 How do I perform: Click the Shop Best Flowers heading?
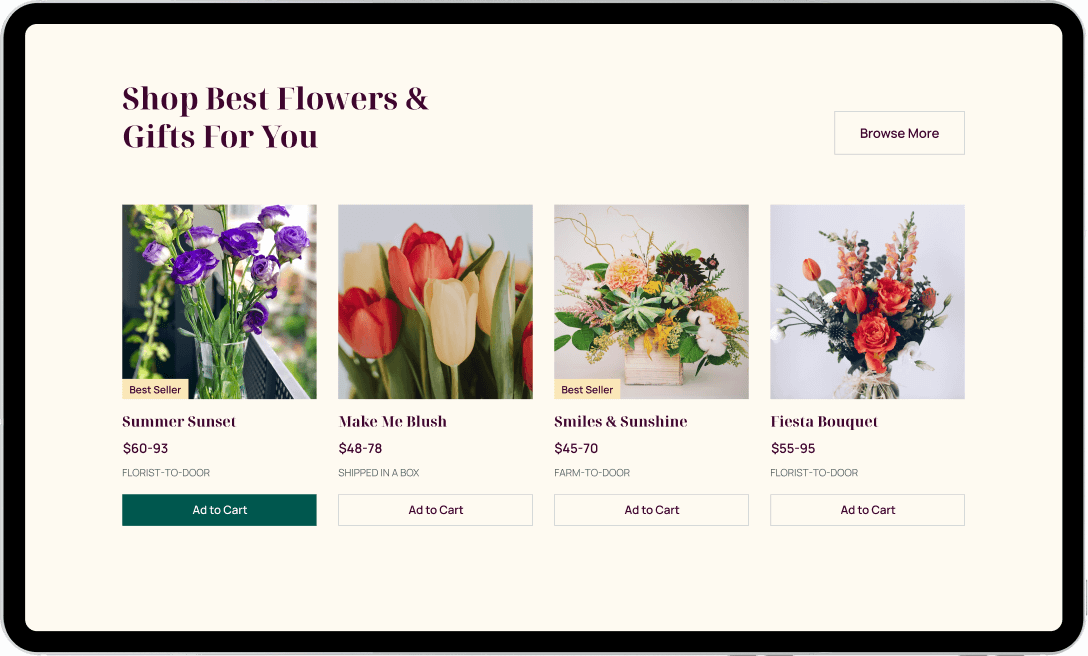[275, 117]
